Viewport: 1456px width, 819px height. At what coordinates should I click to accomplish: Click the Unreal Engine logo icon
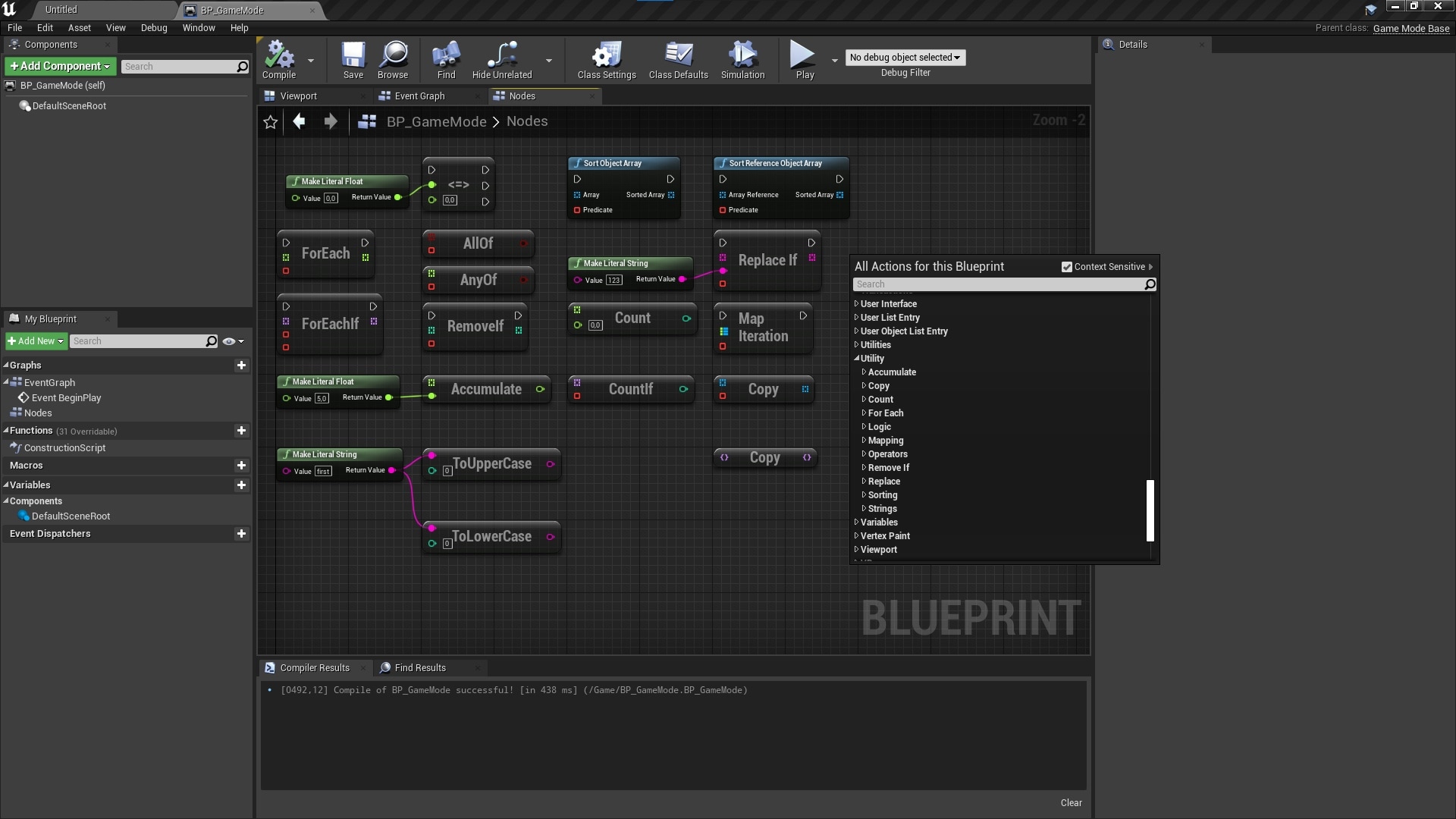click(10, 10)
